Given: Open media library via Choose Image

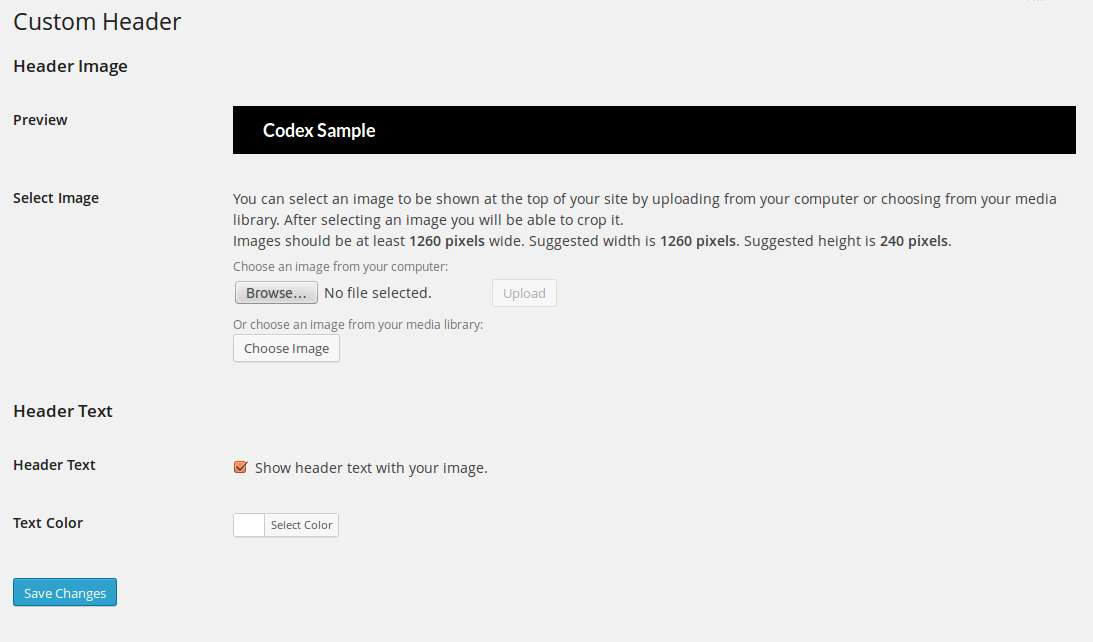Looking at the screenshot, I should [x=286, y=349].
